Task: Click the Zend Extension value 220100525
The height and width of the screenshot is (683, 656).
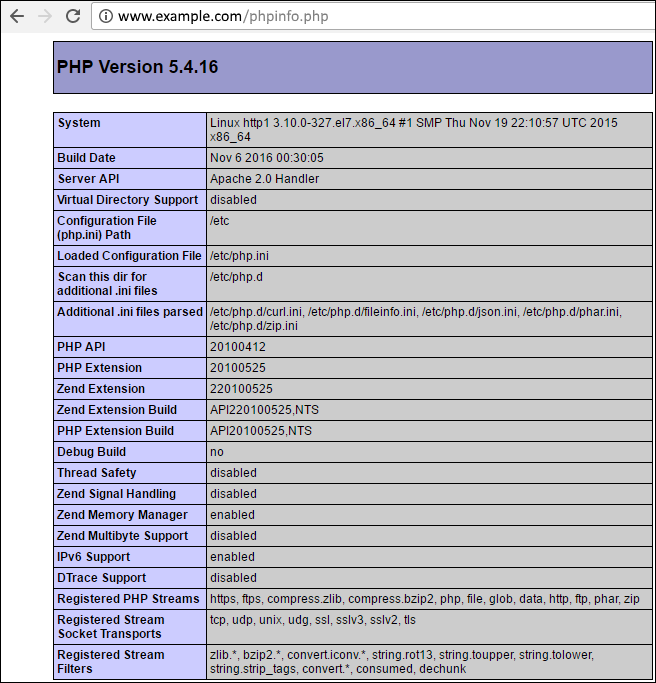Action: (x=241, y=389)
